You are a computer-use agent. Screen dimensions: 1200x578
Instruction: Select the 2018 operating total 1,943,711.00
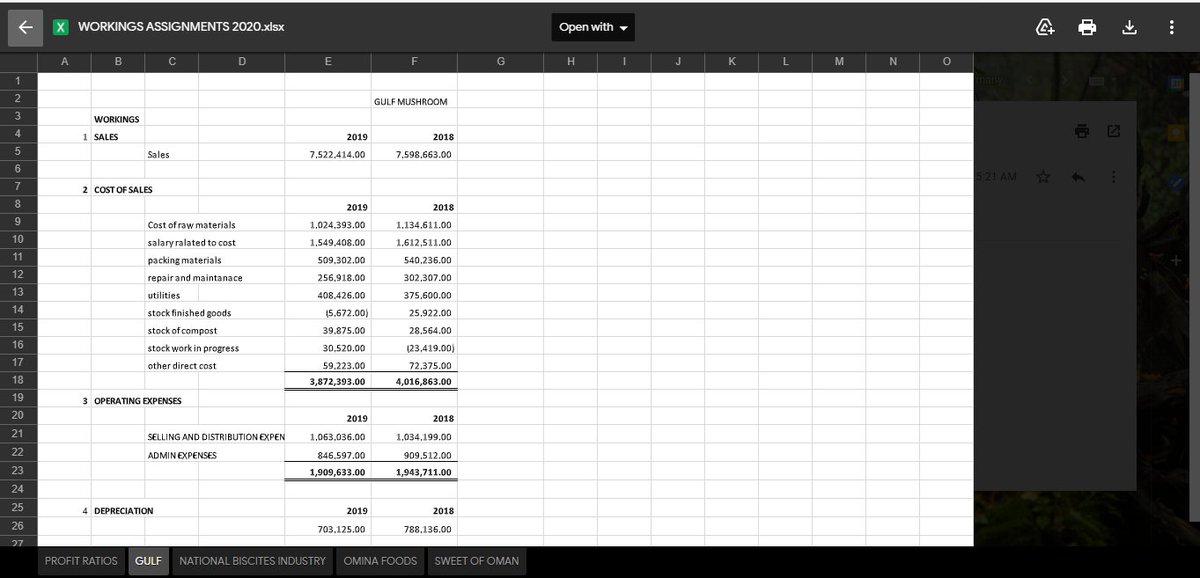pos(424,472)
